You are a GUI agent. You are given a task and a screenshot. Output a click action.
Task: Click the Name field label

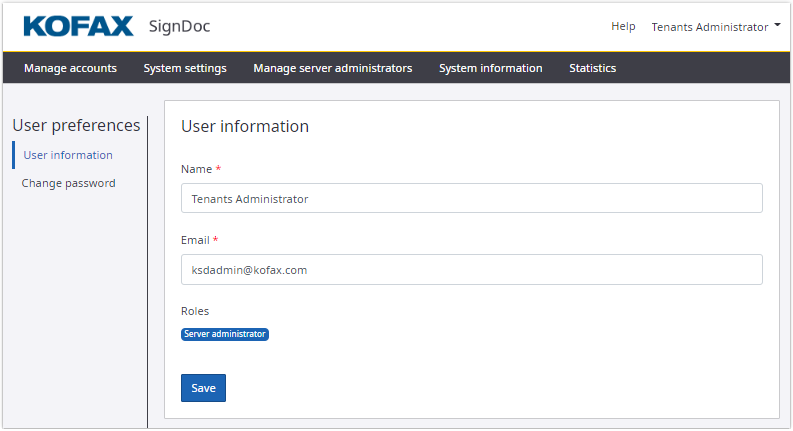click(x=196, y=170)
